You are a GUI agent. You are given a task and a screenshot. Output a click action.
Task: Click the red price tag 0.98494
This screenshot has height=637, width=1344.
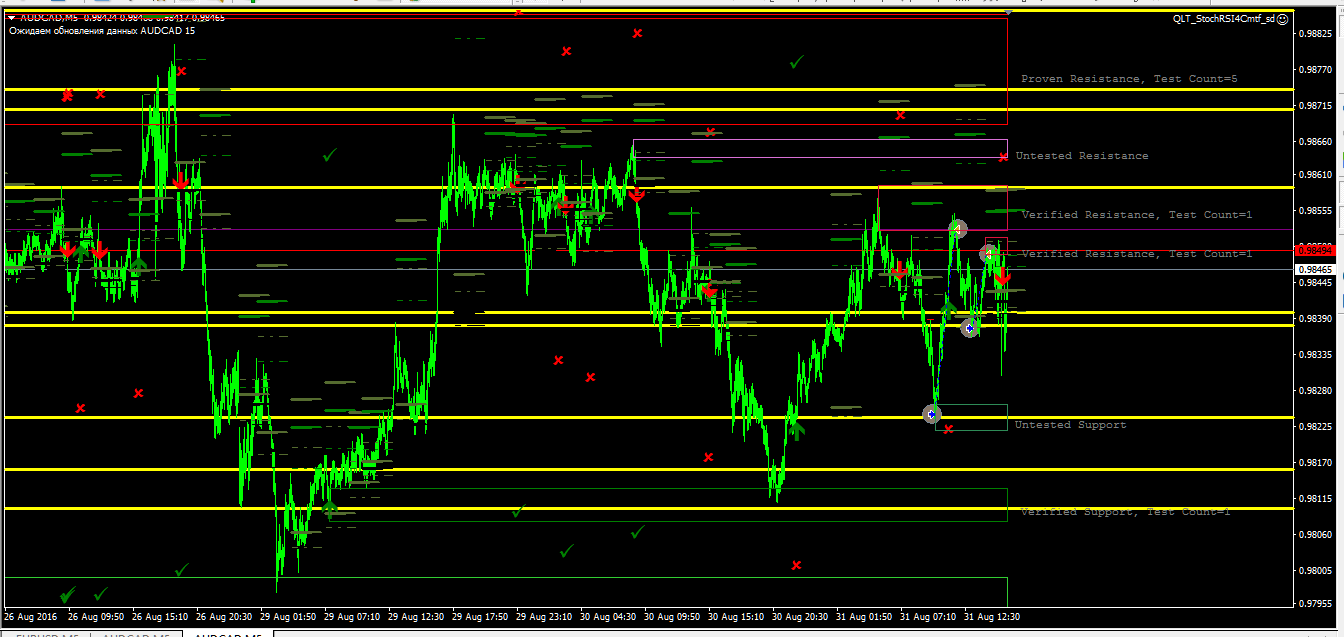pos(1314,249)
